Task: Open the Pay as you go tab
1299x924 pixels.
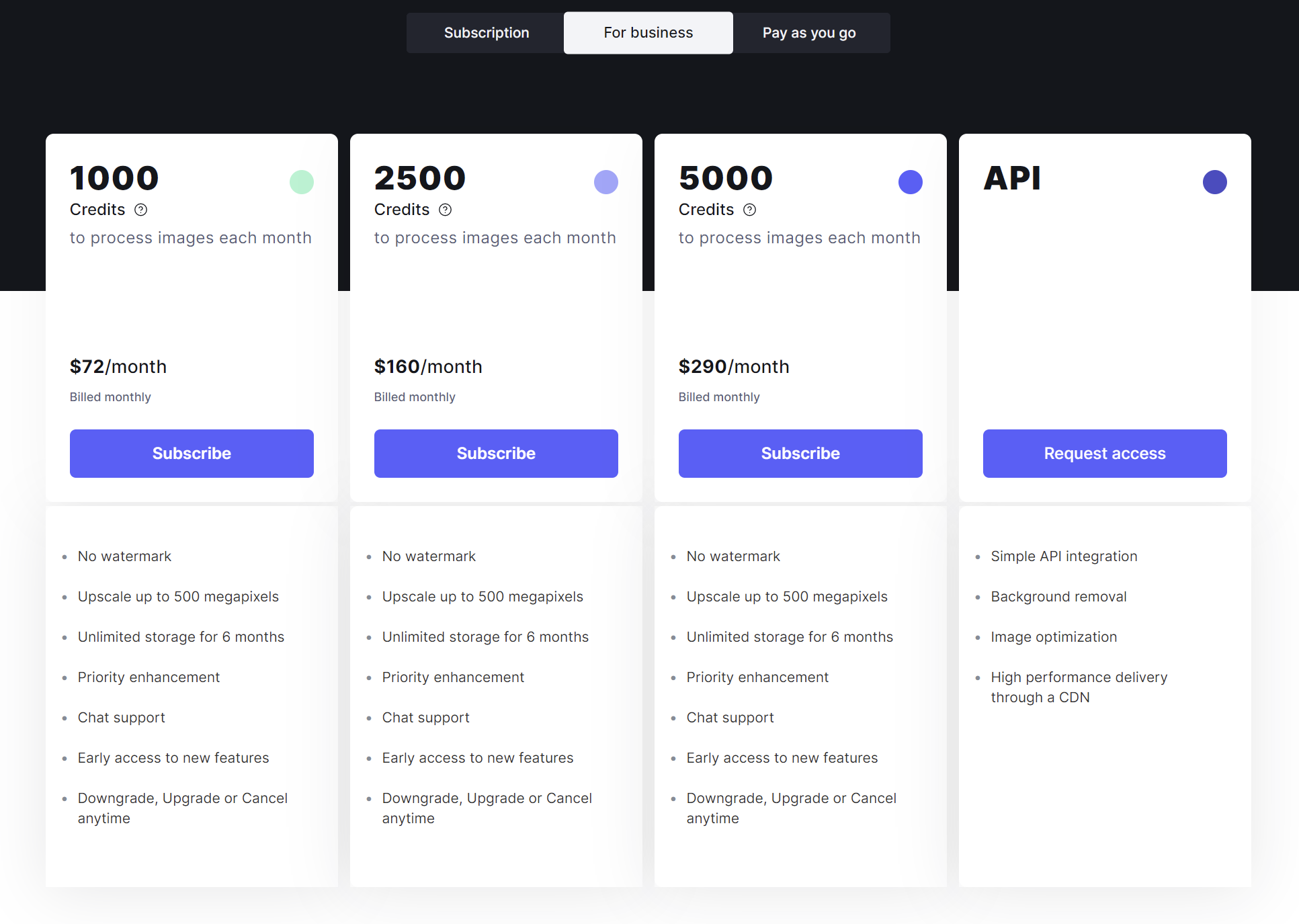Action: (810, 33)
